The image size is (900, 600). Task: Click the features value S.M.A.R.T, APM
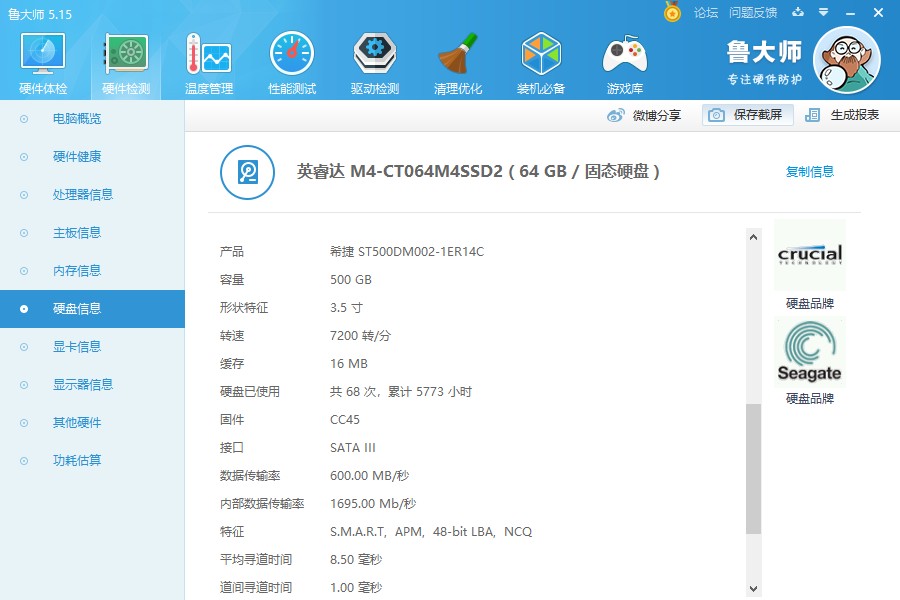(x=431, y=532)
